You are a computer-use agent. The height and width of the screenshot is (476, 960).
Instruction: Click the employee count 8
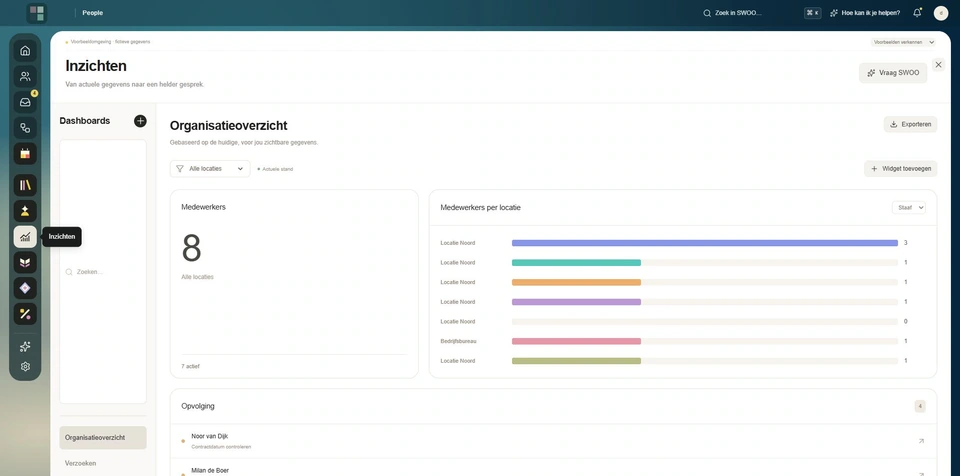[x=191, y=248]
